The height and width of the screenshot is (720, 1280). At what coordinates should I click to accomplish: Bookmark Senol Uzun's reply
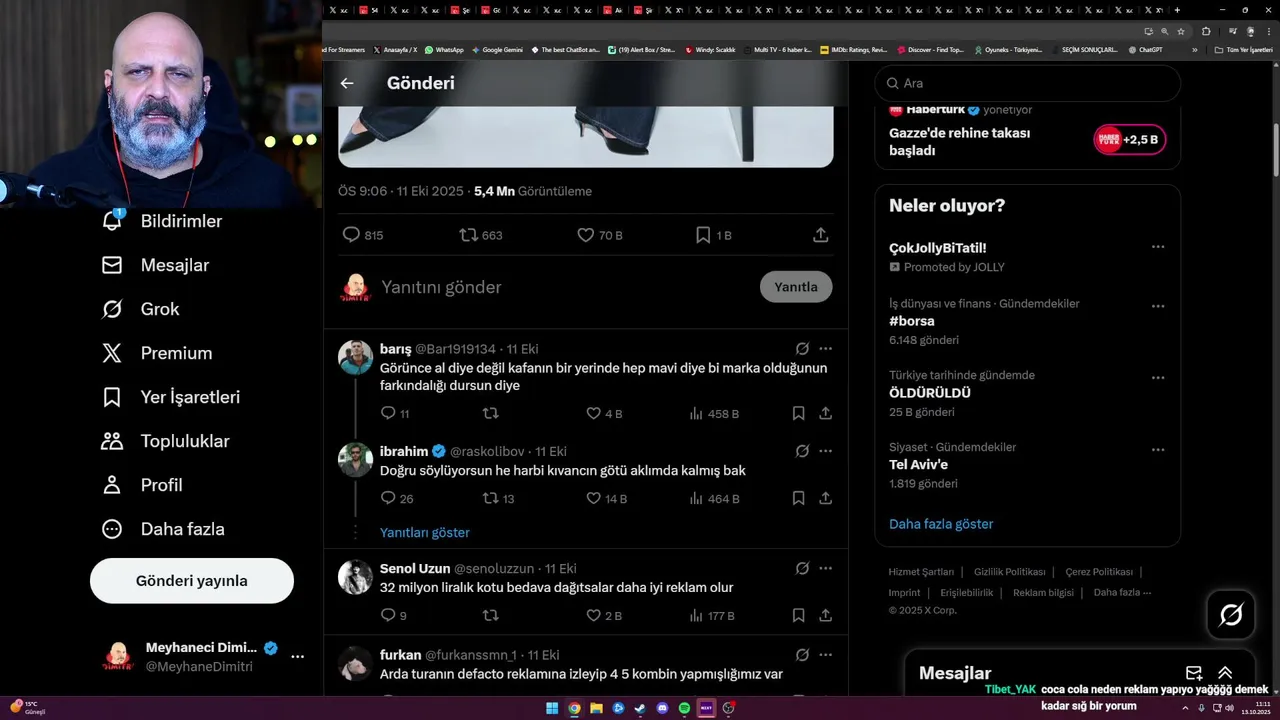[798, 616]
